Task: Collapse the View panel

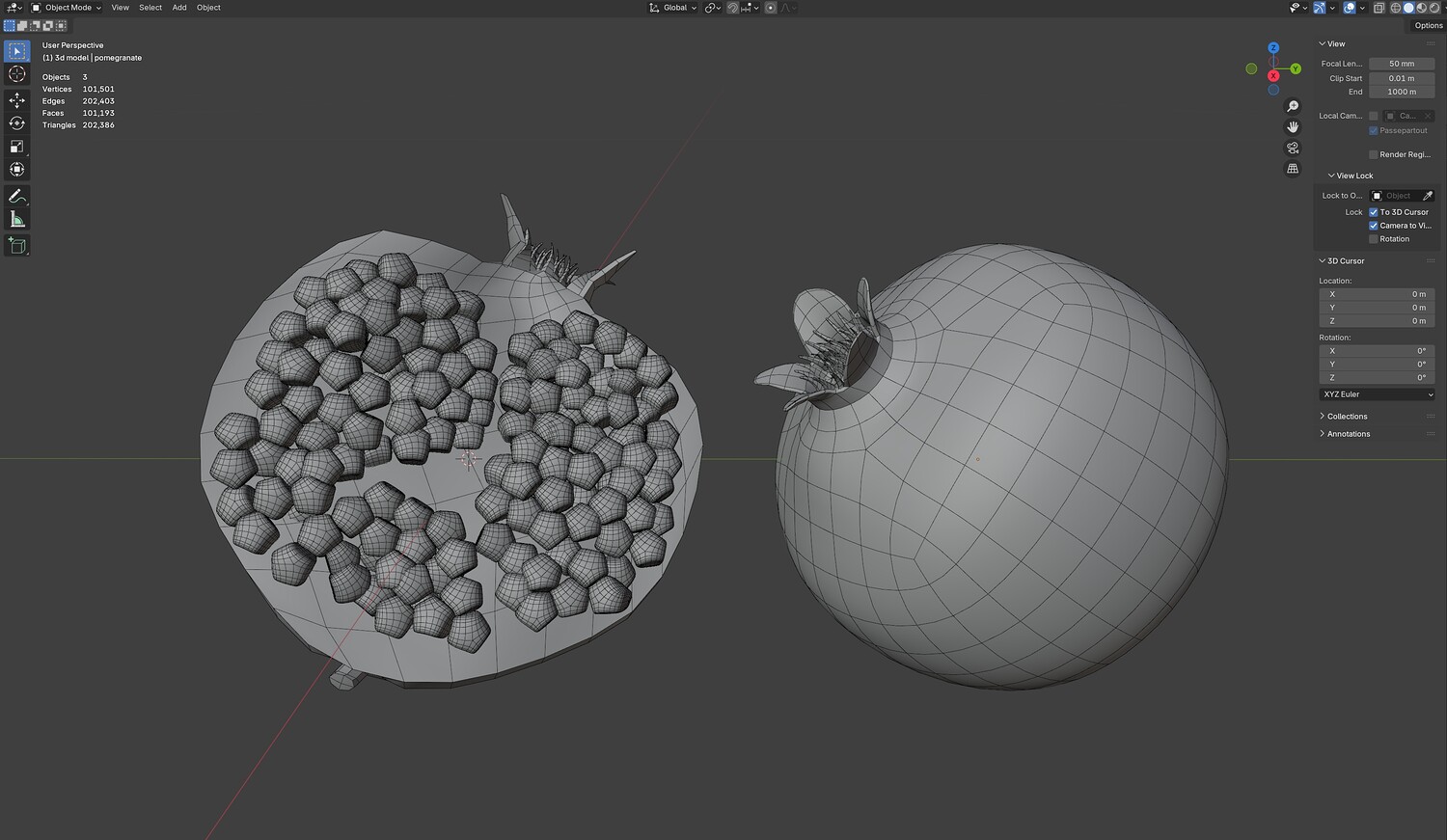Action: tap(1331, 43)
